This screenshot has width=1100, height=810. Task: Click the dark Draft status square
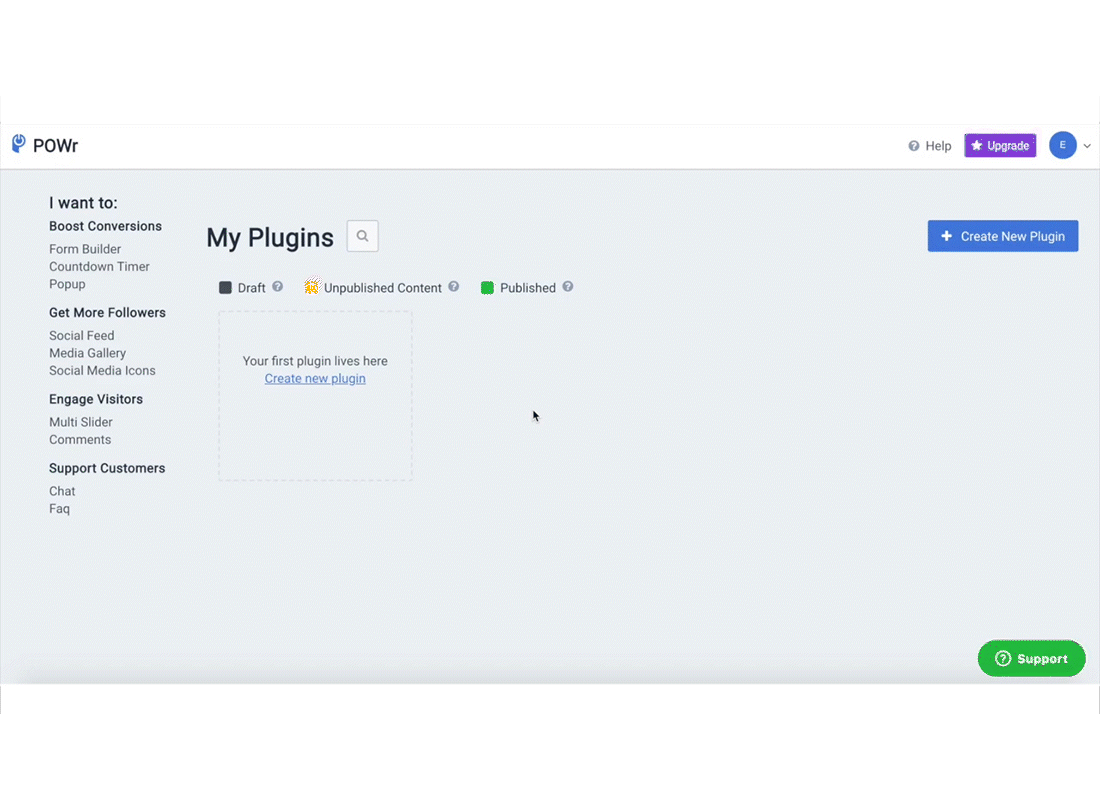(225, 288)
